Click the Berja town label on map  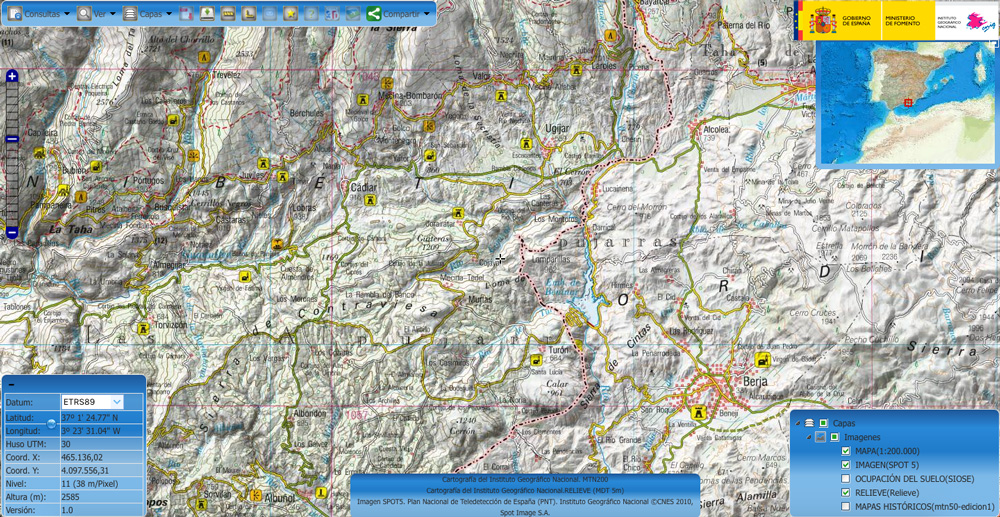pyautogui.click(x=755, y=381)
